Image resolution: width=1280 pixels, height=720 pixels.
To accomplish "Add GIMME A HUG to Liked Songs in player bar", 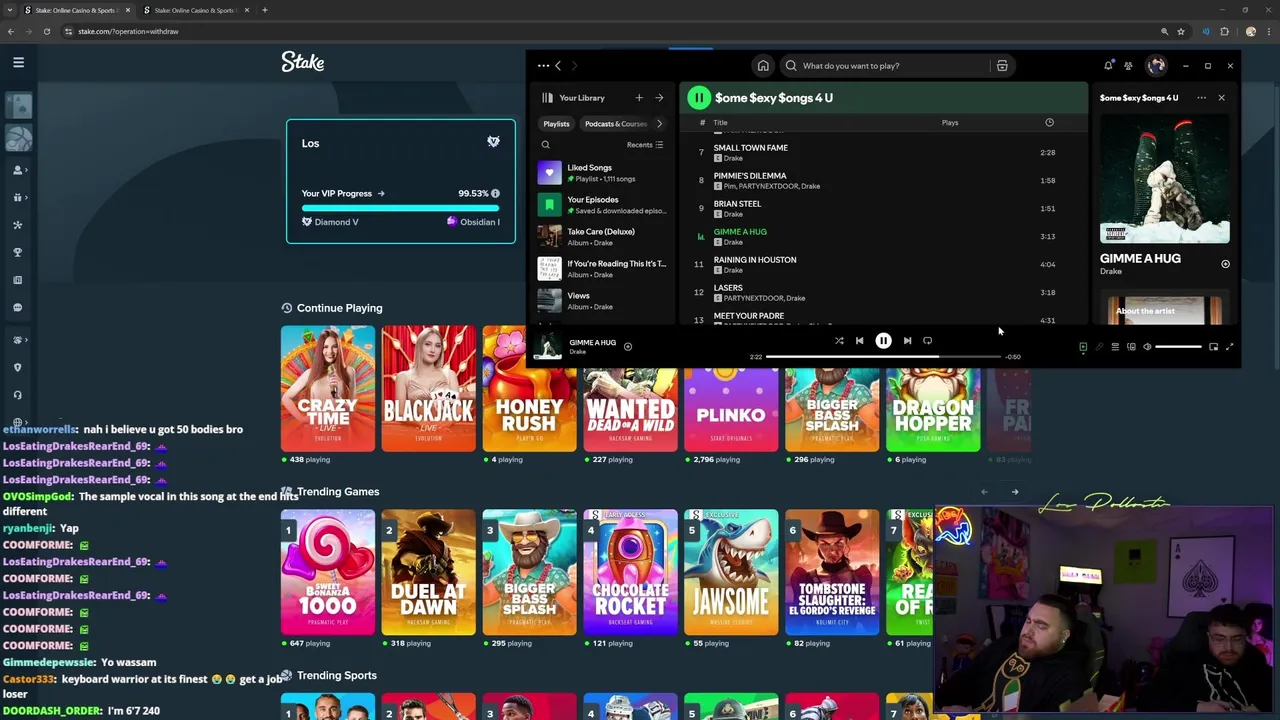I will pyautogui.click(x=628, y=347).
